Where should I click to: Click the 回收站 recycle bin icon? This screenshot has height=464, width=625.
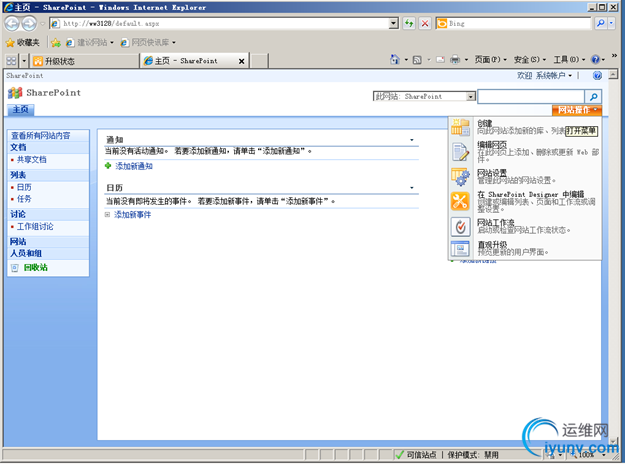click(x=15, y=268)
